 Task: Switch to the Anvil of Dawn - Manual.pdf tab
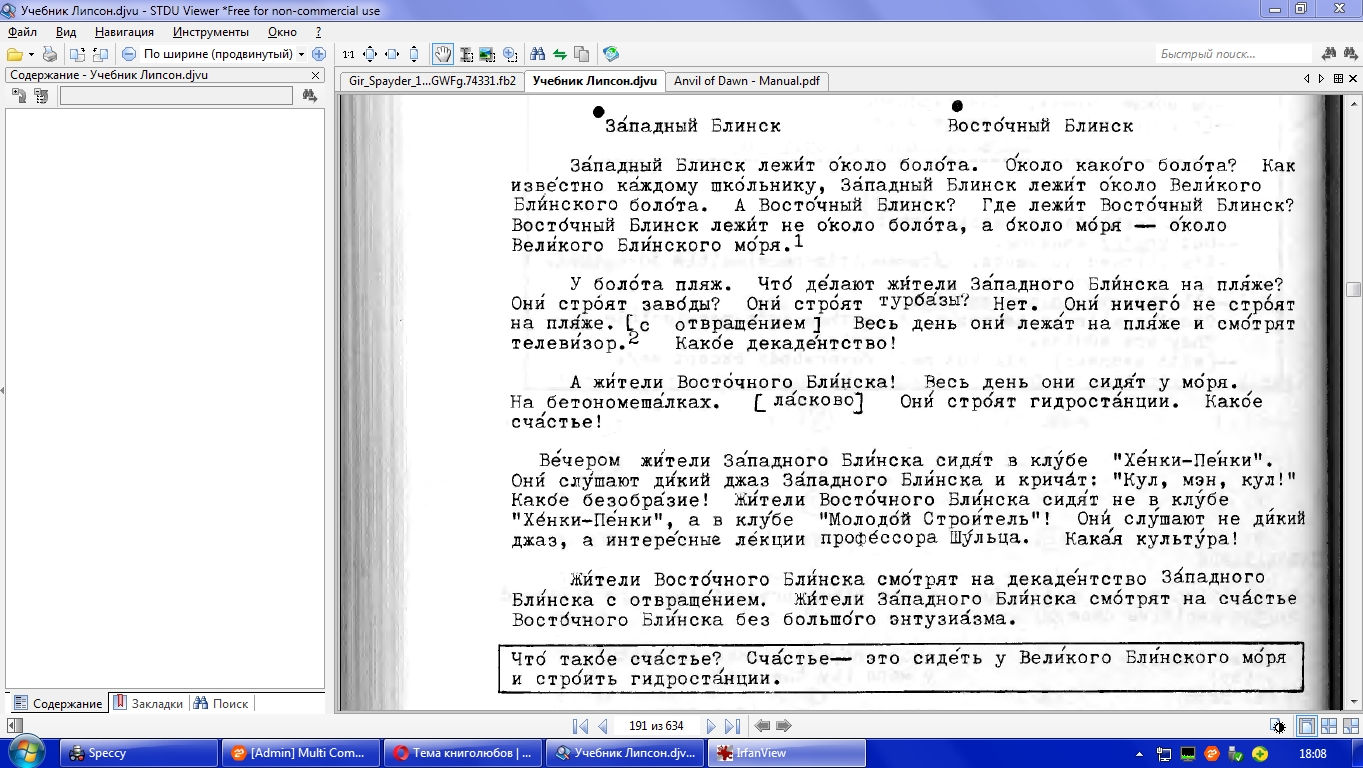[x=746, y=81]
